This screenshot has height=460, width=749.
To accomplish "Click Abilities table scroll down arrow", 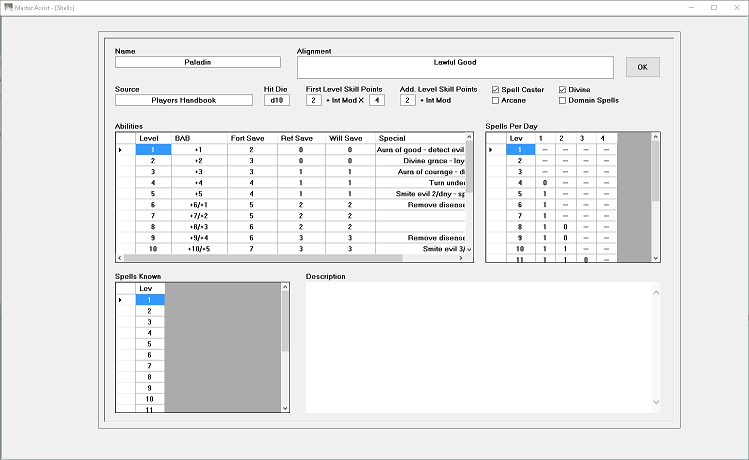I will click(x=469, y=249).
